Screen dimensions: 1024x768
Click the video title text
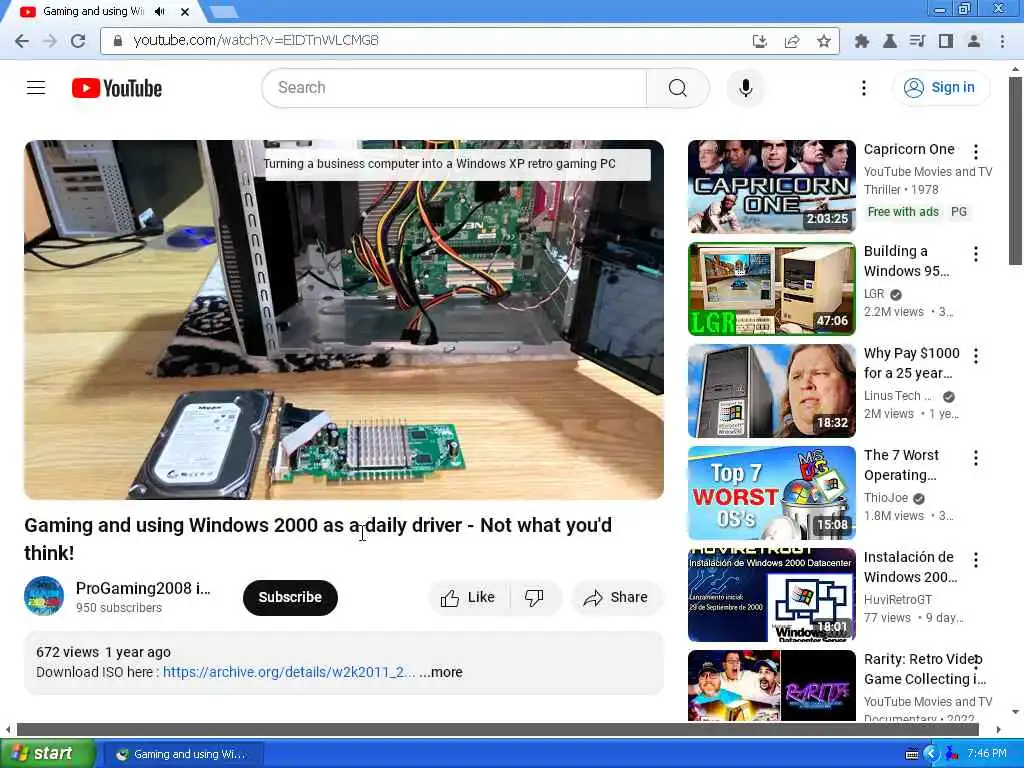pos(318,539)
